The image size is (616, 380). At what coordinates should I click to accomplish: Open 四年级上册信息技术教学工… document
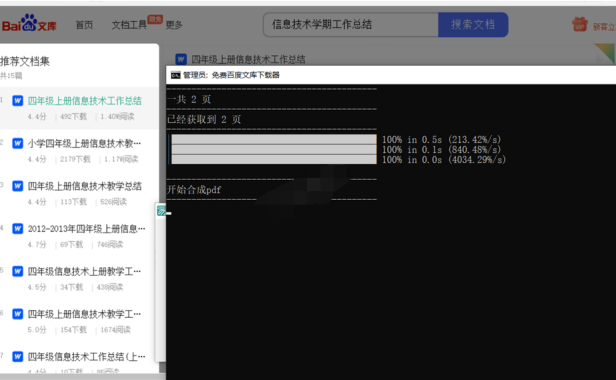84,314
